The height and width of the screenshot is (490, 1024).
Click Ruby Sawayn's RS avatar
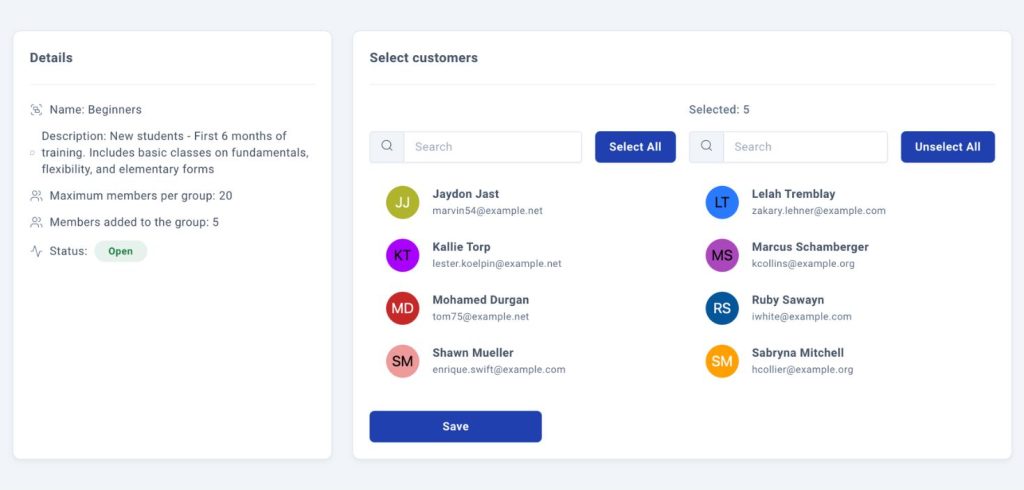click(722, 308)
